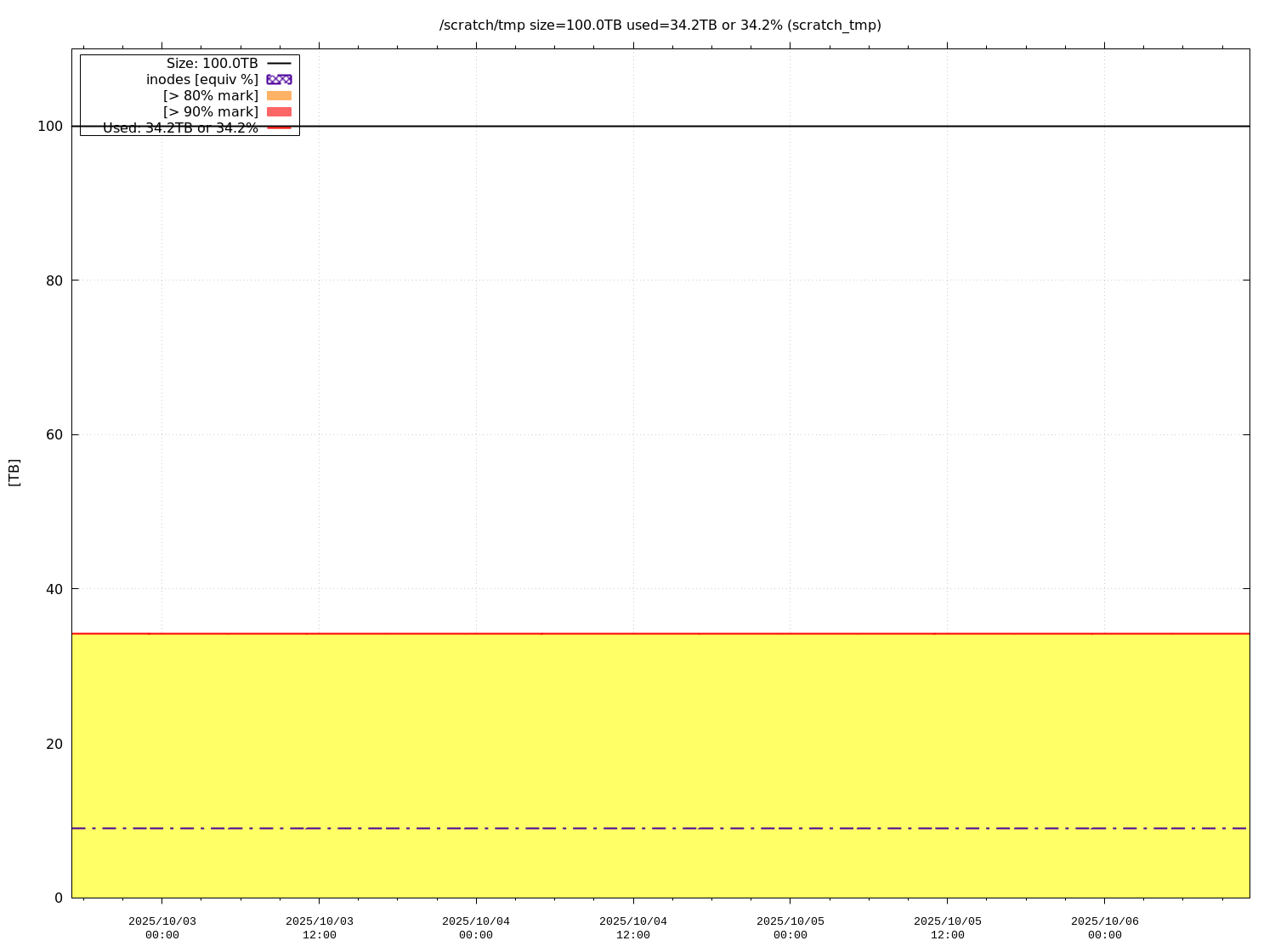Click the 80 tick label on y-axis

(x=54, y=280)
